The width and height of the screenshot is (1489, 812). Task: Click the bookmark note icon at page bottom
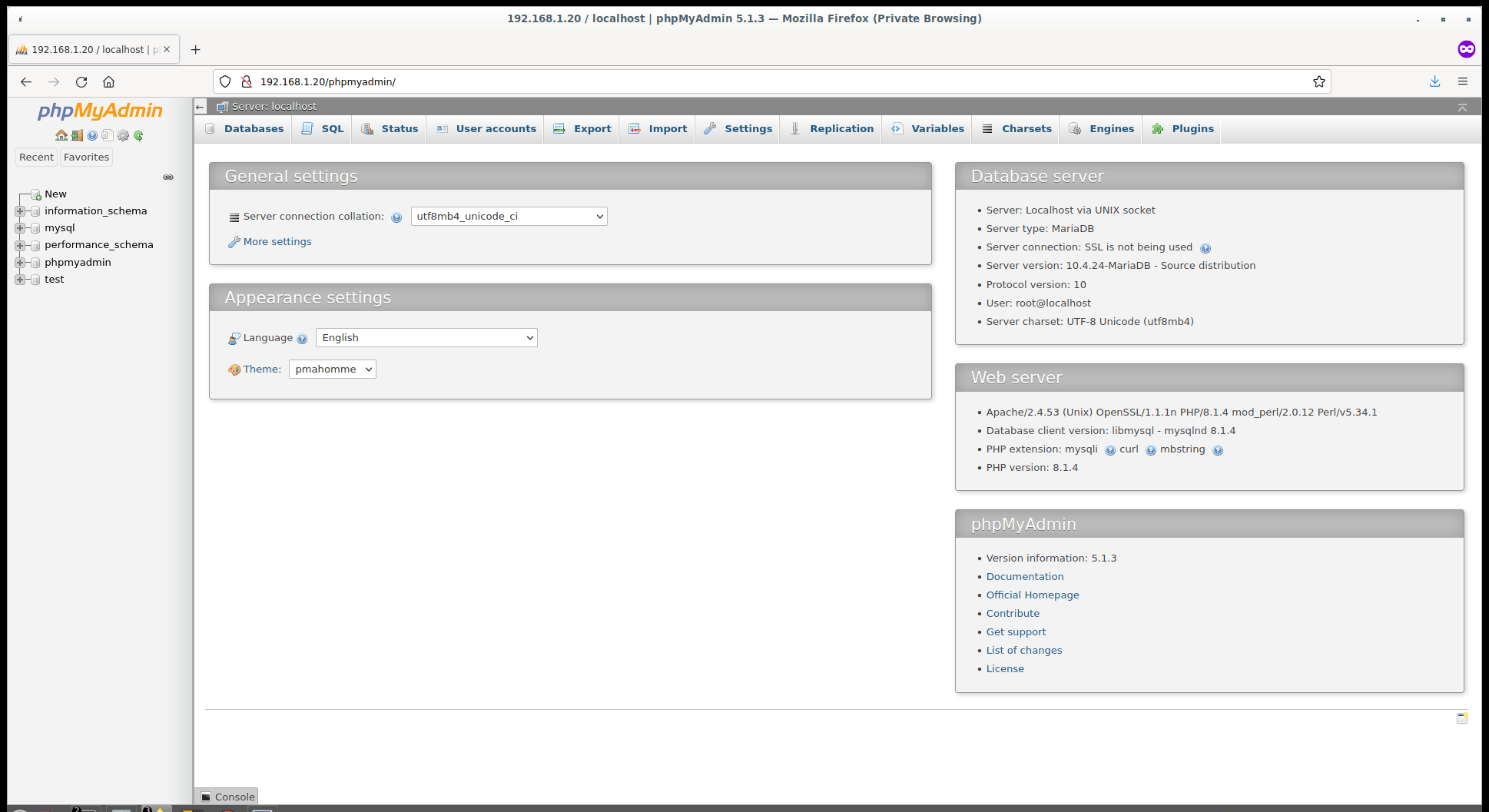pyautogui.click(x=1462, y=718)
